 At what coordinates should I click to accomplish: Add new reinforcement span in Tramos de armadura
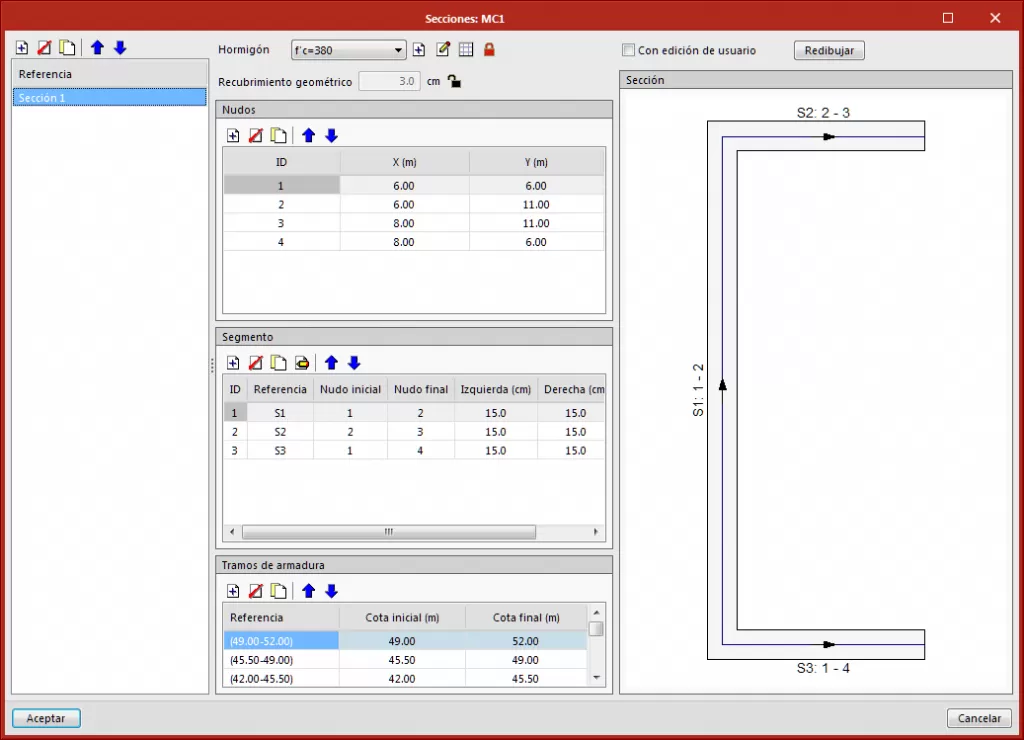(233, 591)
